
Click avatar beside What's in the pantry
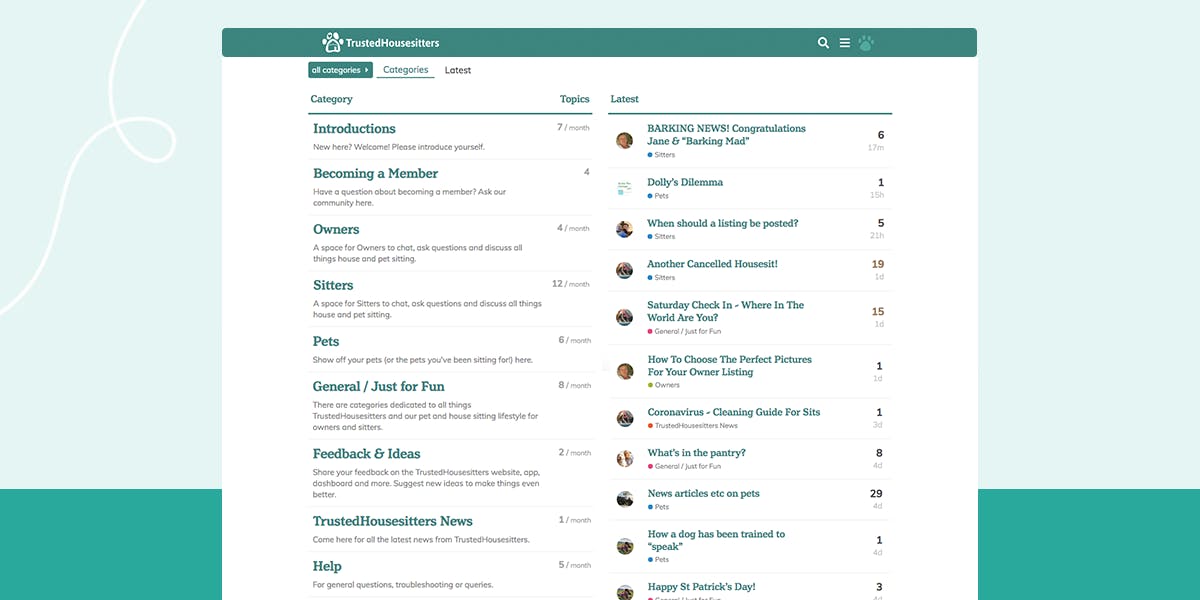tap(625, 459)
